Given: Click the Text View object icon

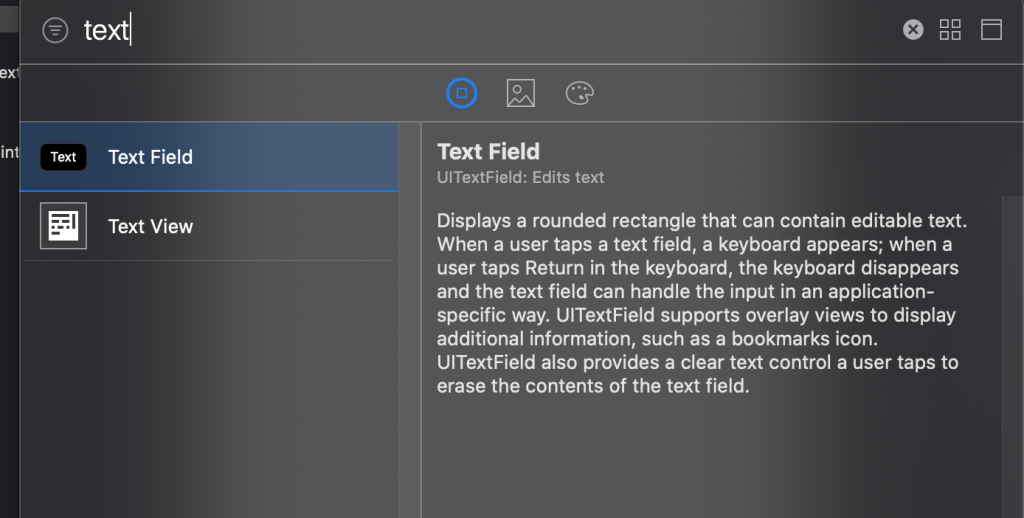Looking at the screenshot, I should point(63,226).
